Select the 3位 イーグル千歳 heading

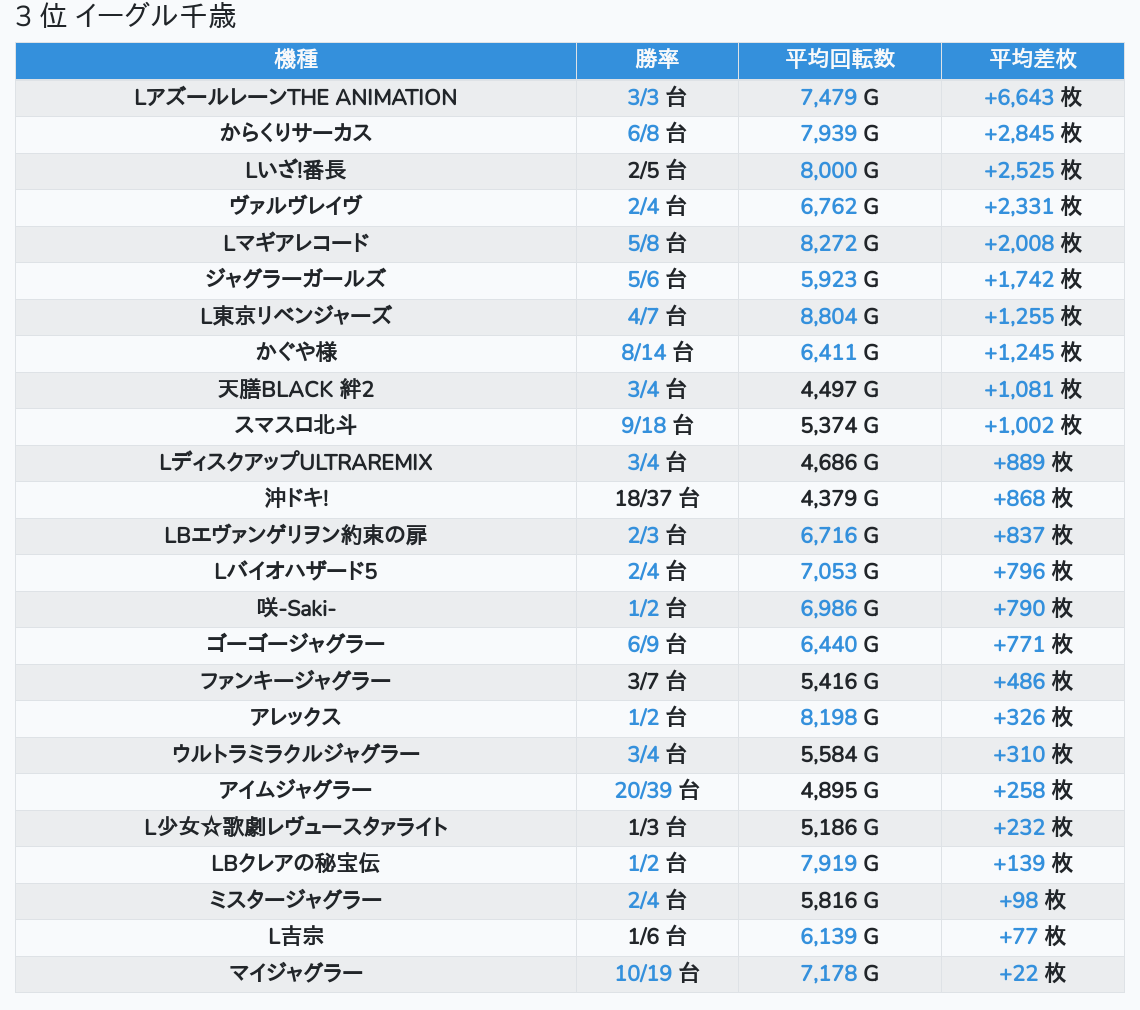coord(126,16)
